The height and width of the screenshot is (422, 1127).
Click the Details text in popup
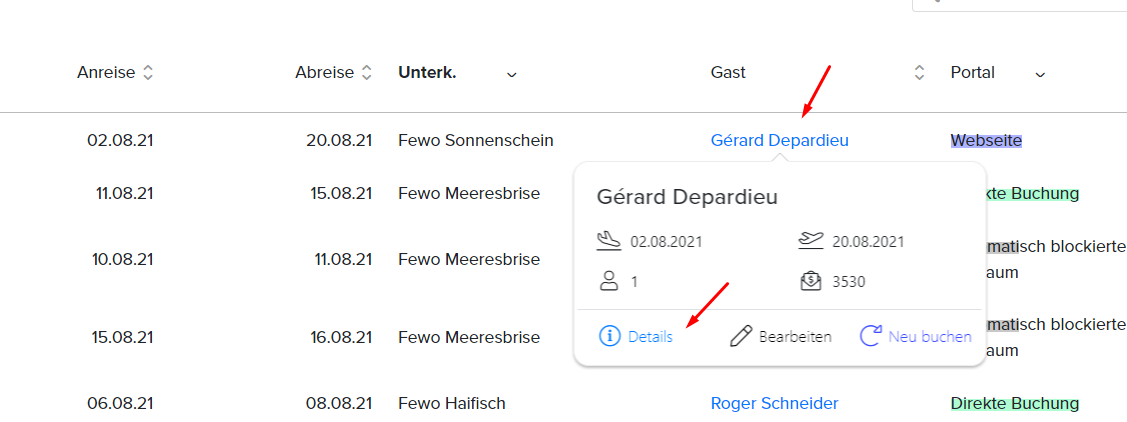coord(650,336)
